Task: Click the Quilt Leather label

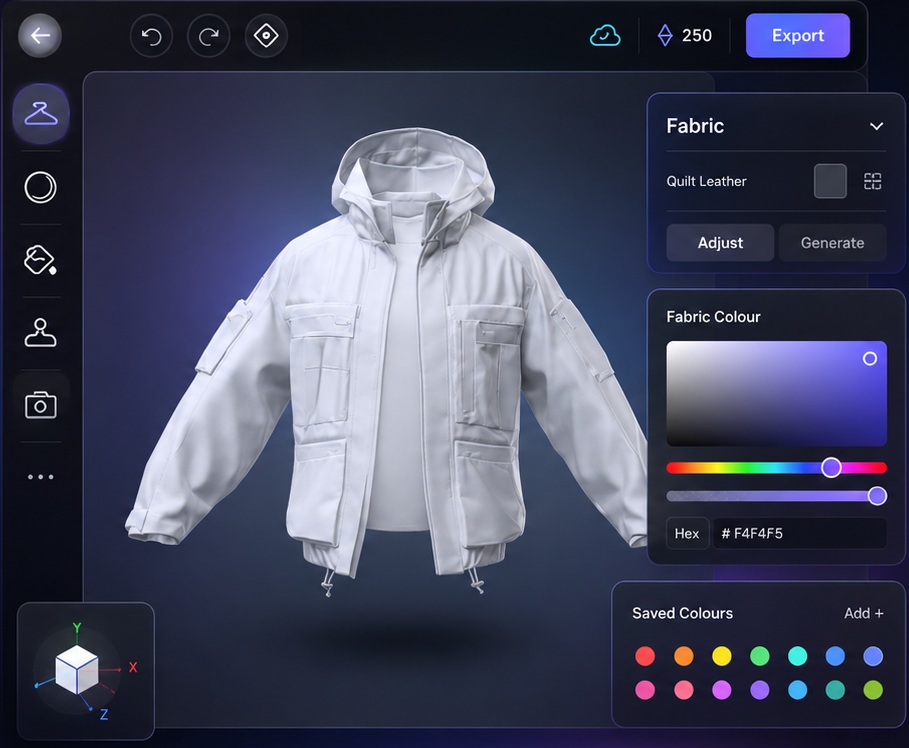Action: tap(706, 181)
